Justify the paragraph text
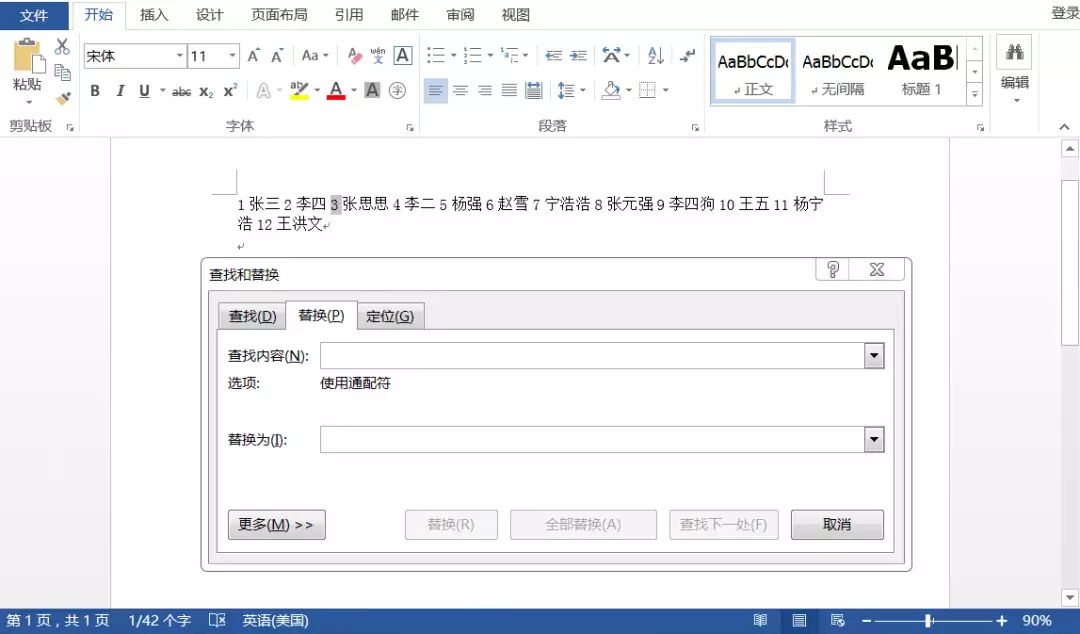Screen dimensions: 1080x634 pyautogui.click(x=509, y=90)
